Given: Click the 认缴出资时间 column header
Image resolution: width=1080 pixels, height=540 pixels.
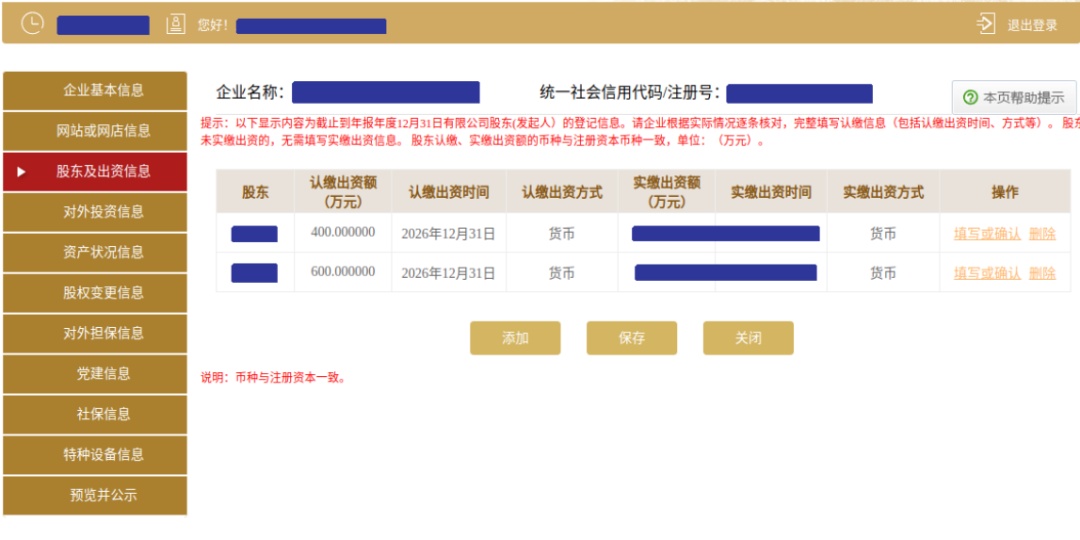Looking at the screenshot, I should click(449, 192).
